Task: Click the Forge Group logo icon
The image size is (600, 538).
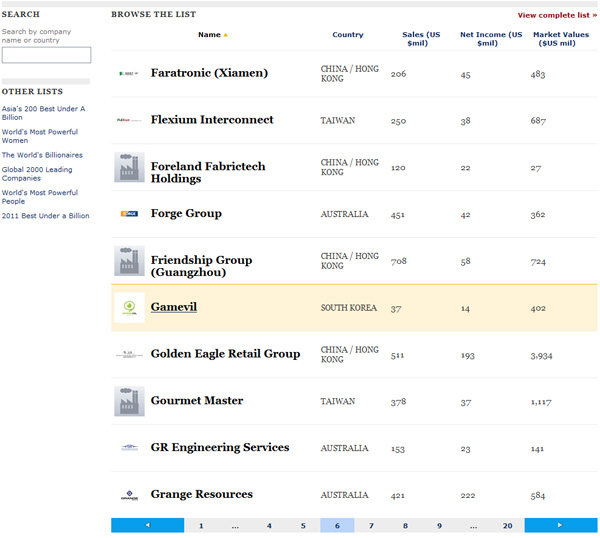Action: click(x=129, y=214)
